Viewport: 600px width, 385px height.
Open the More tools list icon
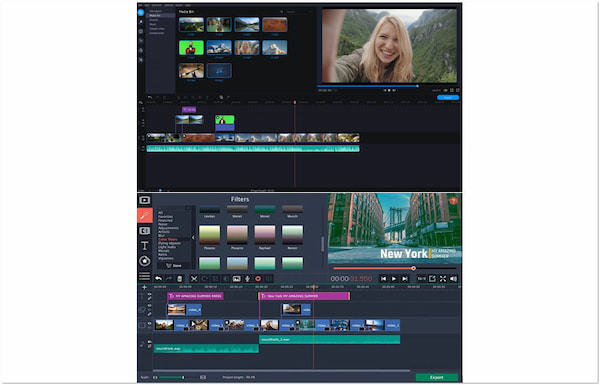click(x=145, y=276)
